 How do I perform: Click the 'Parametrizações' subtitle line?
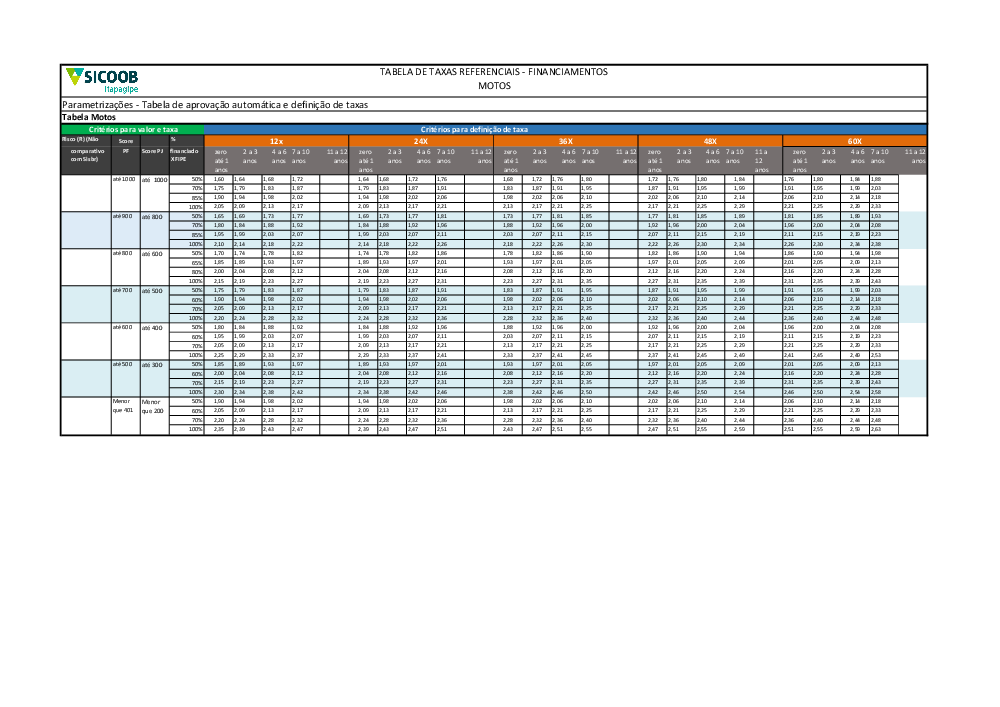215,104
